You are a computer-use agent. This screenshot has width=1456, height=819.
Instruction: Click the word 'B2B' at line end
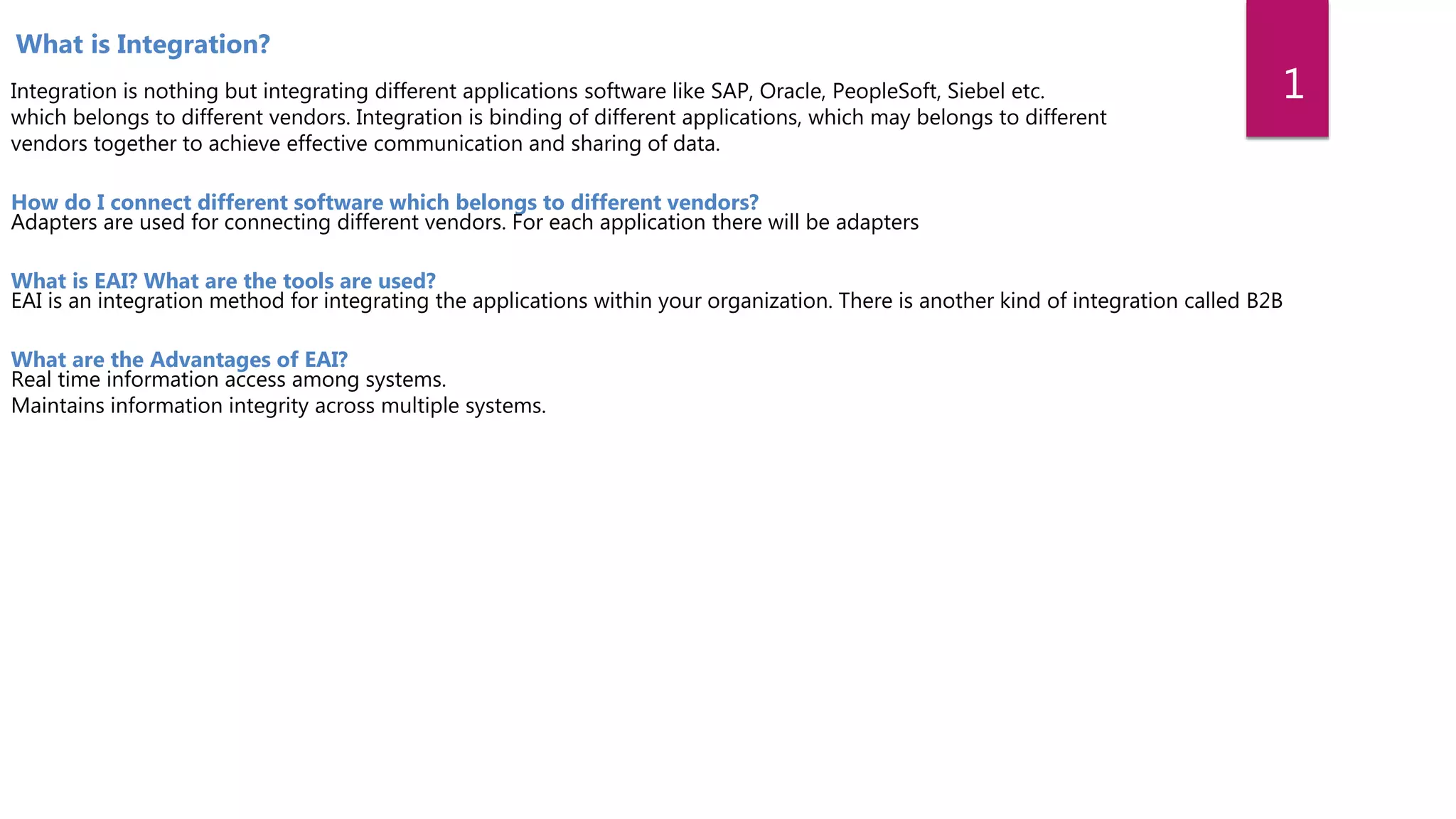pyautogui.click(x=1264, y=301)
